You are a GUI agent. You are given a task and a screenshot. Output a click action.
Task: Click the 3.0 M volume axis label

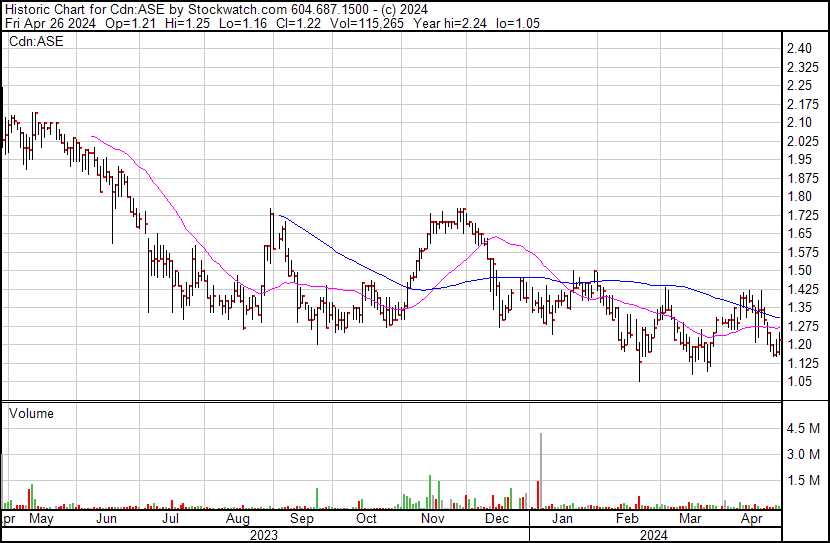tap(803, 454)
